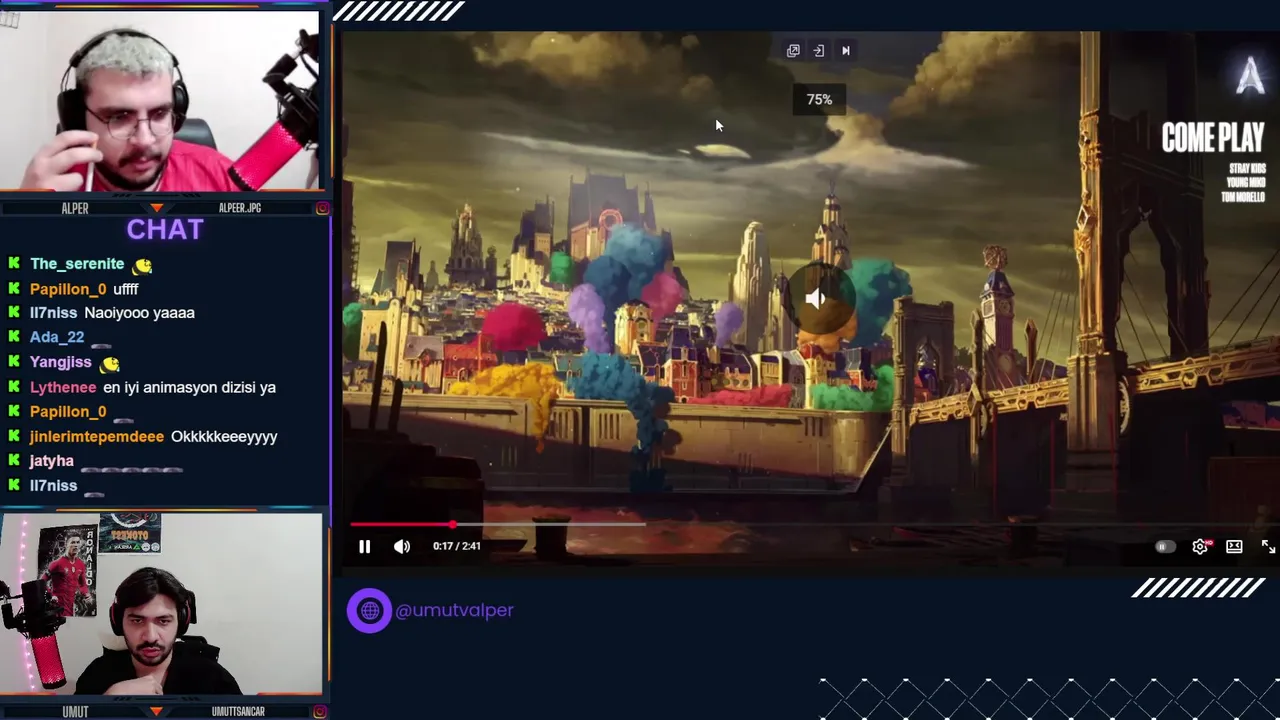Click Lythenee username in chat

click(63, 387)
